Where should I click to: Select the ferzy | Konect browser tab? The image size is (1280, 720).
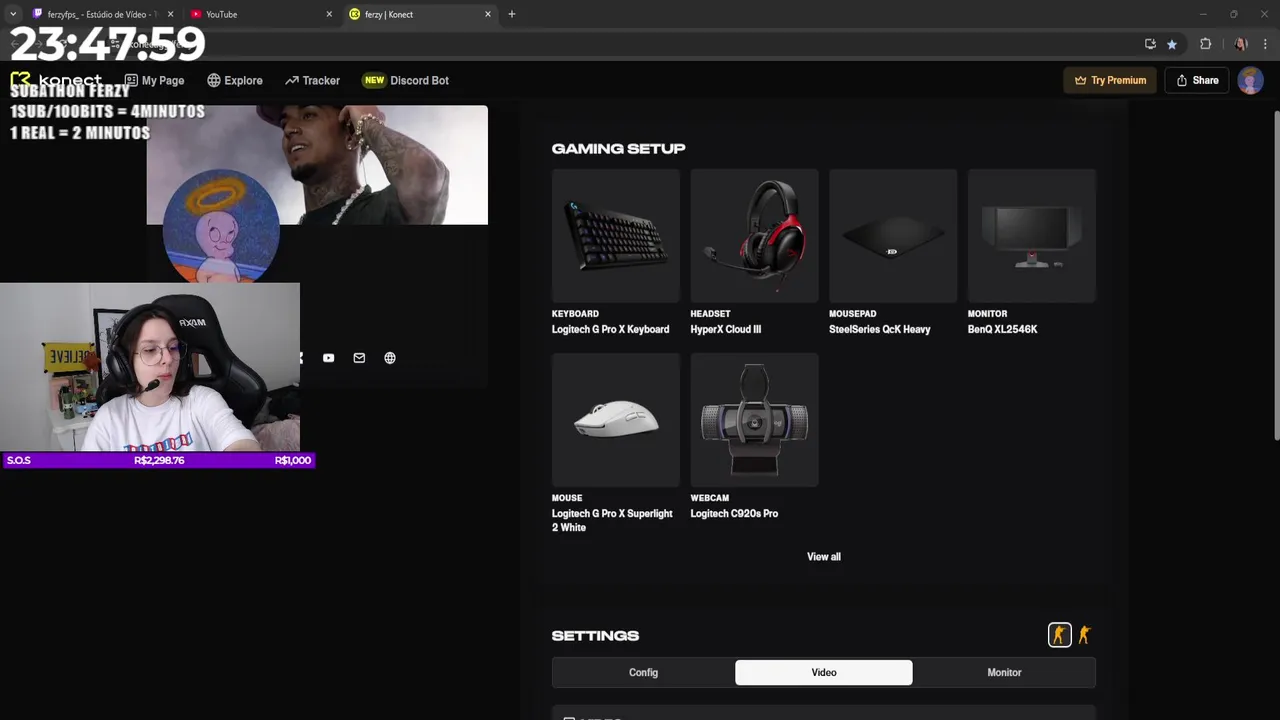tap(421, 14)
